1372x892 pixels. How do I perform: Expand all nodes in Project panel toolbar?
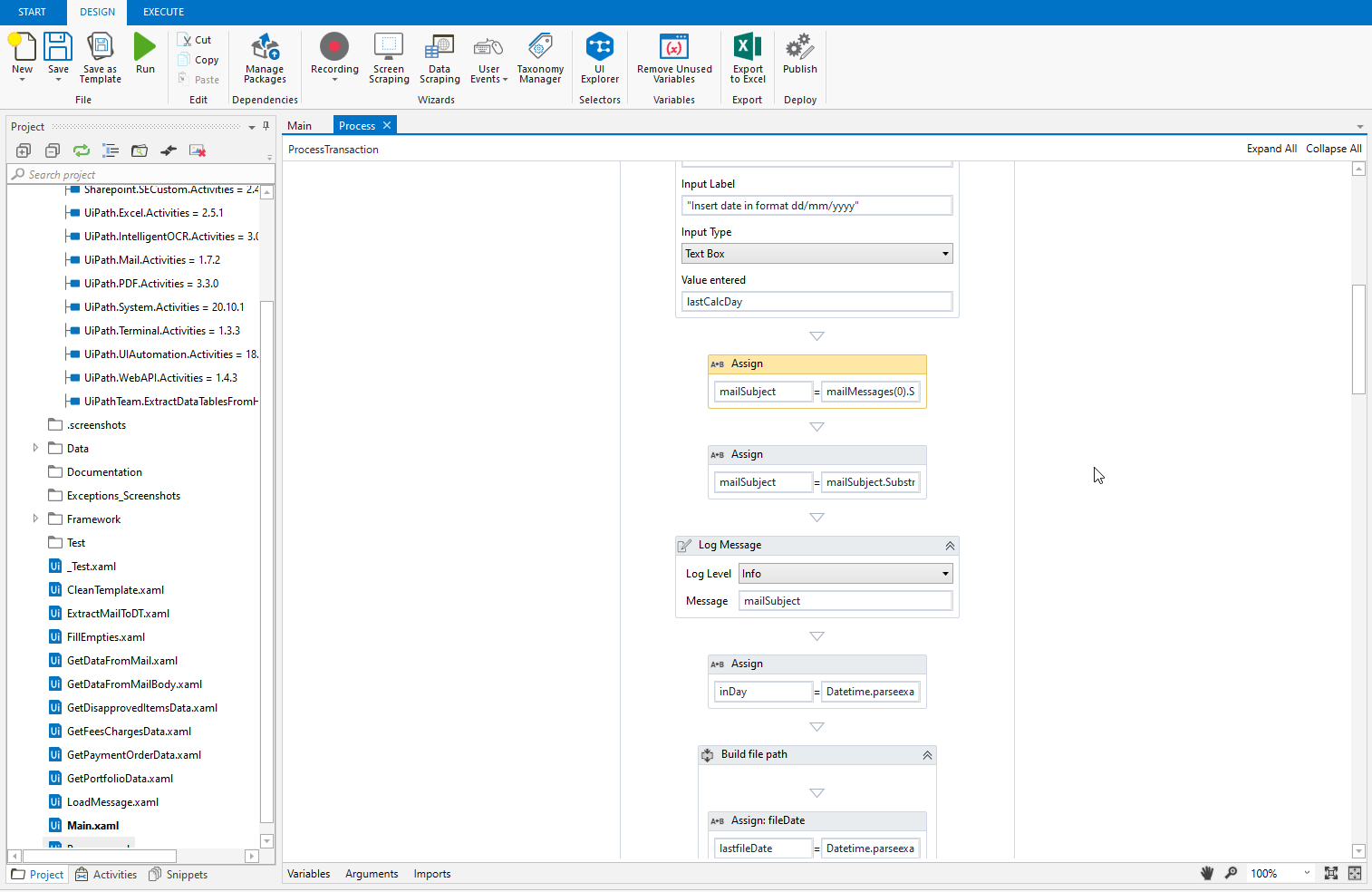pos(24,150)
